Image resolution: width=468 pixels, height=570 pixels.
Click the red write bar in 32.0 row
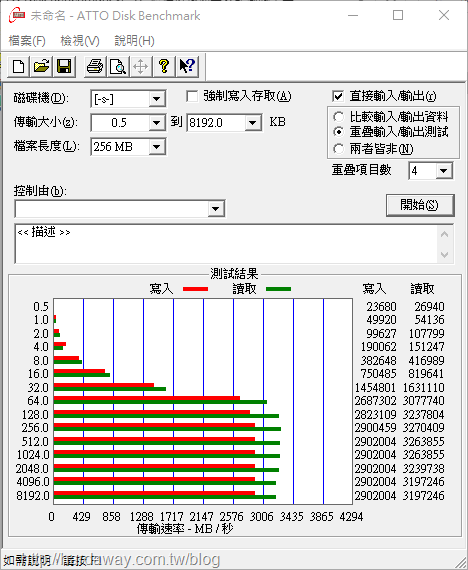[x=104, y=385]
